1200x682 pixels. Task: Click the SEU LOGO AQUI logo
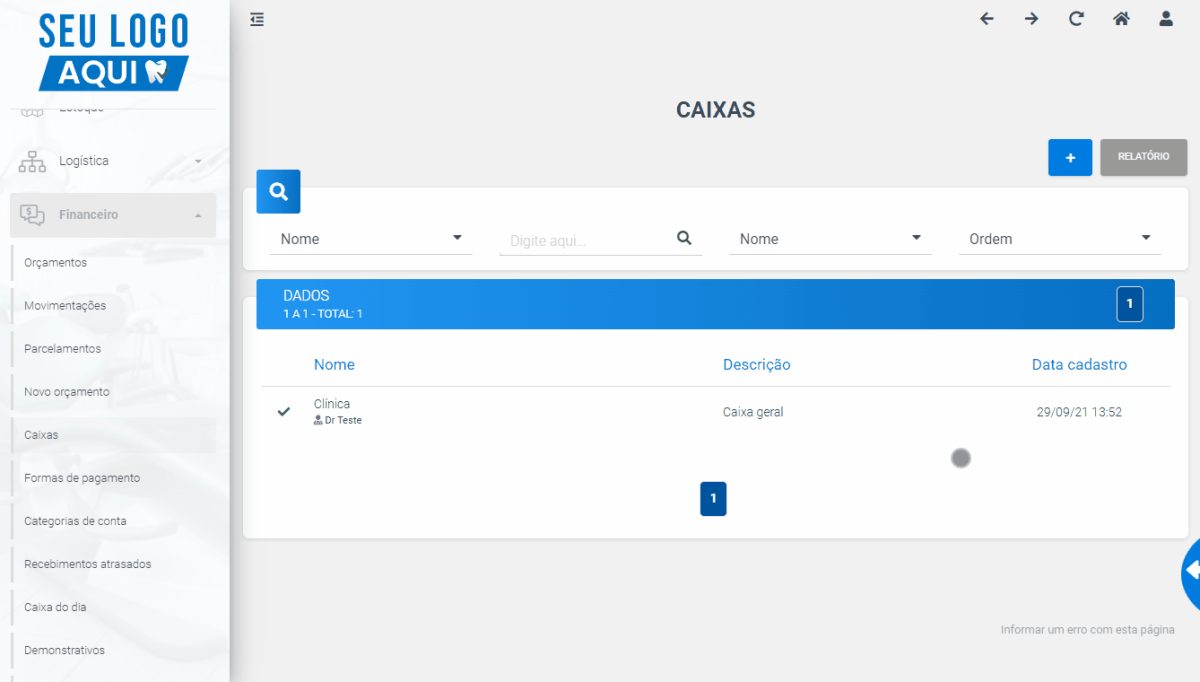[x=114, y=52]
